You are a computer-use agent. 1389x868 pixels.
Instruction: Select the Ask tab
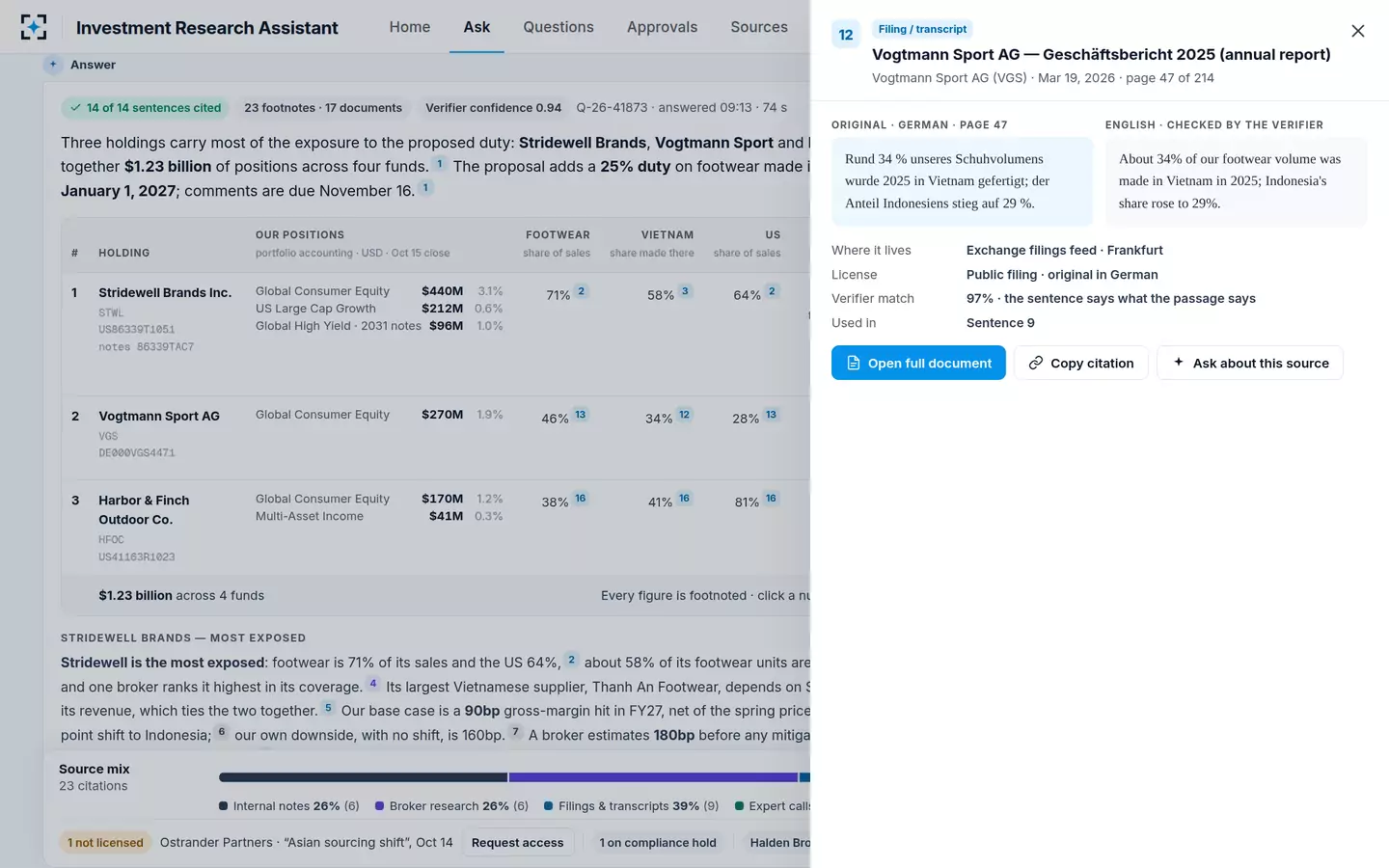[x=477, y=27]
